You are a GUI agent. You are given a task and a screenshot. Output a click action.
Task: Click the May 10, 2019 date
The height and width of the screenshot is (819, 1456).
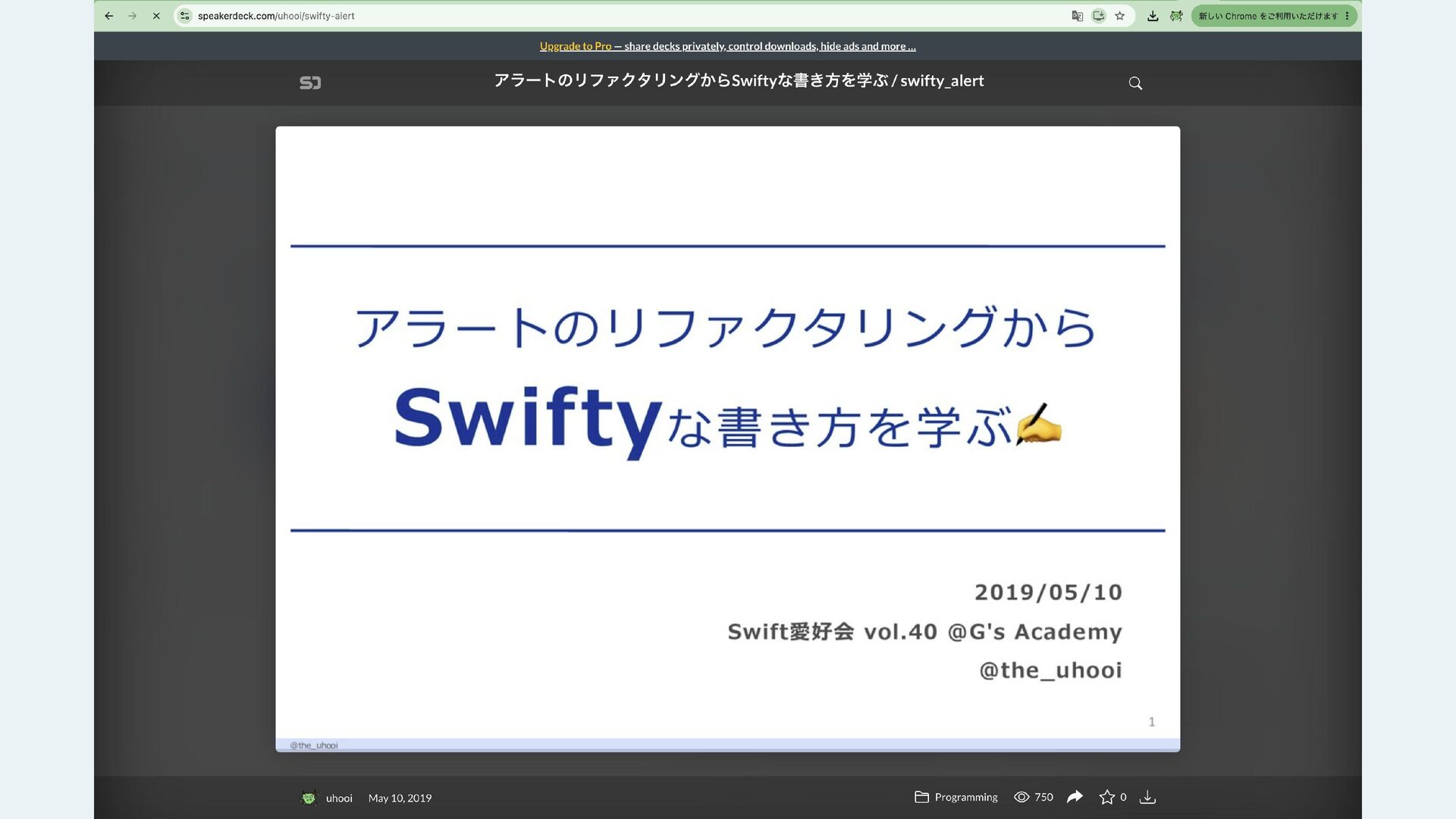[x=400, y=798]
